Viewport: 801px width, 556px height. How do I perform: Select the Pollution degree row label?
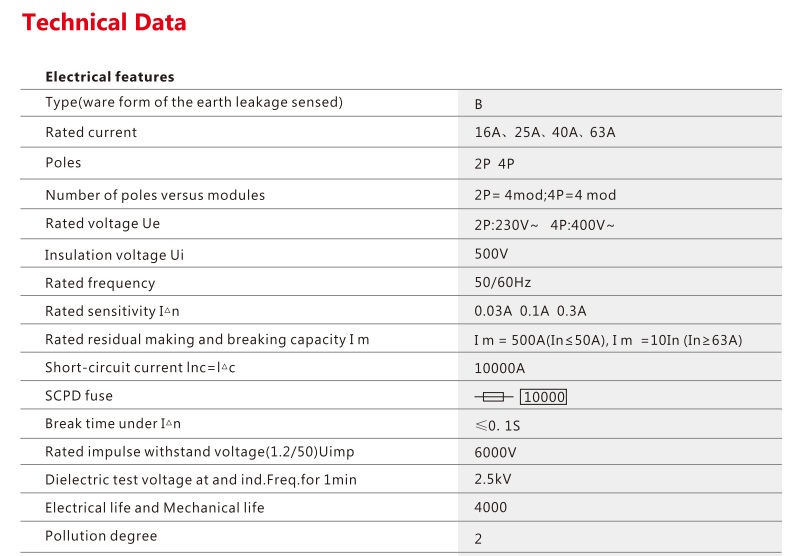pyautogui.click(x=101, y=536)
